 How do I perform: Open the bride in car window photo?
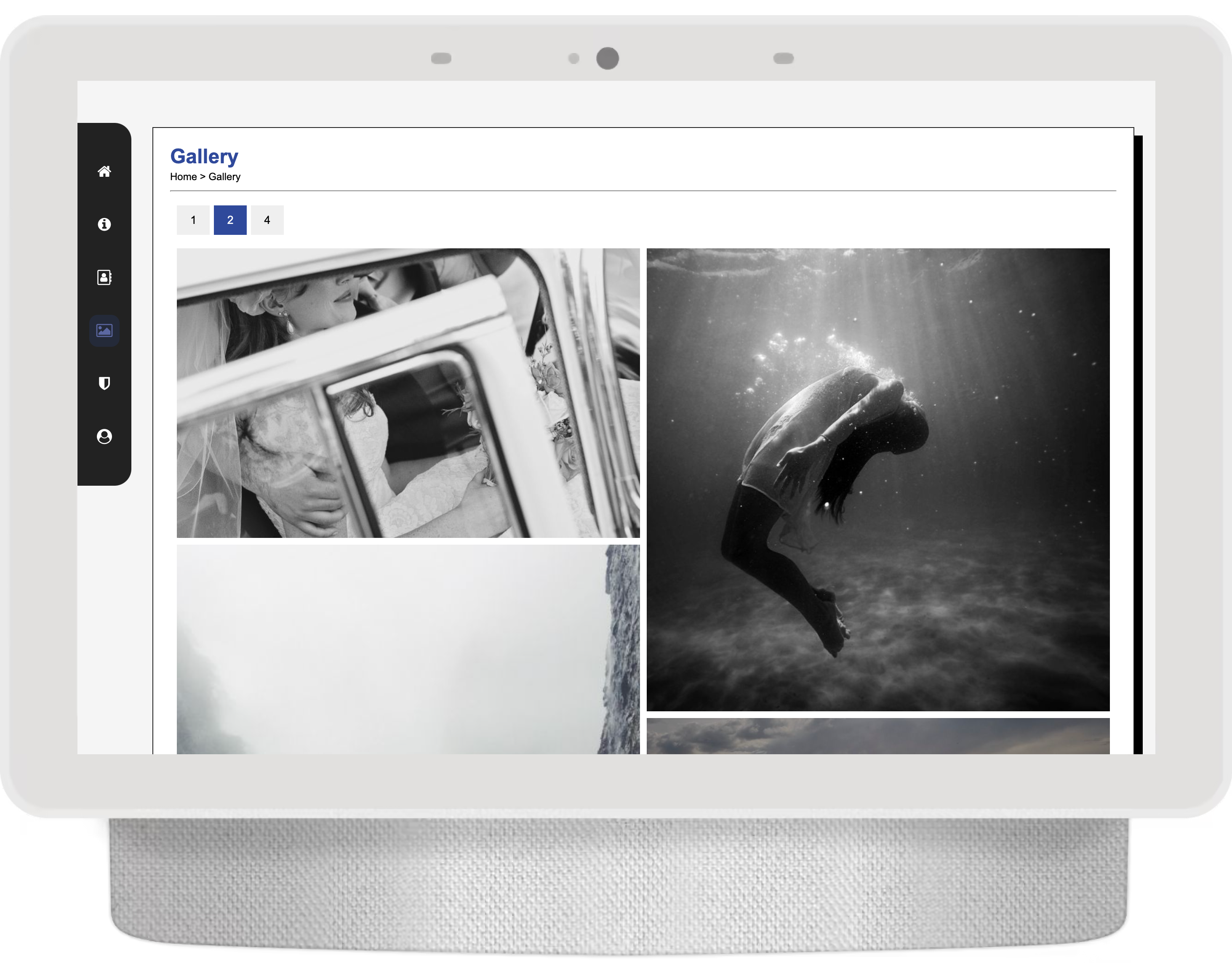408,393
